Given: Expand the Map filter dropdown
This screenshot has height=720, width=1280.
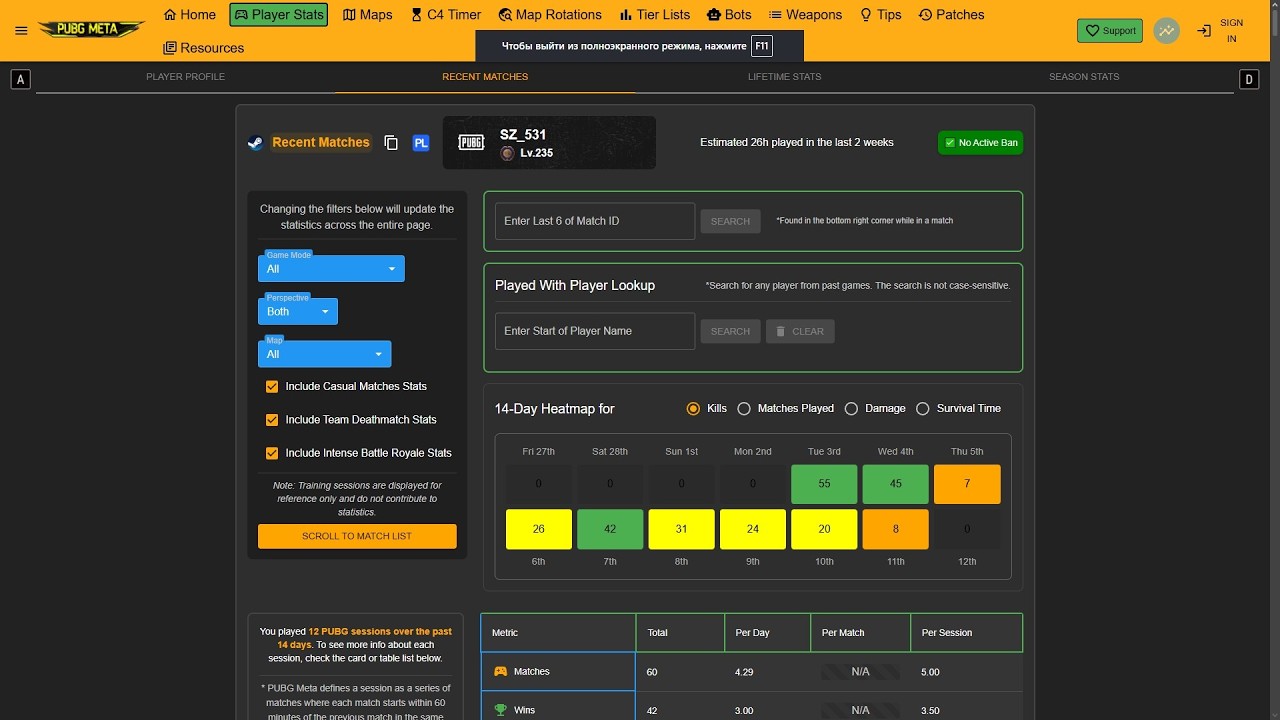Looking at the screenshot, I should [325, 354].
